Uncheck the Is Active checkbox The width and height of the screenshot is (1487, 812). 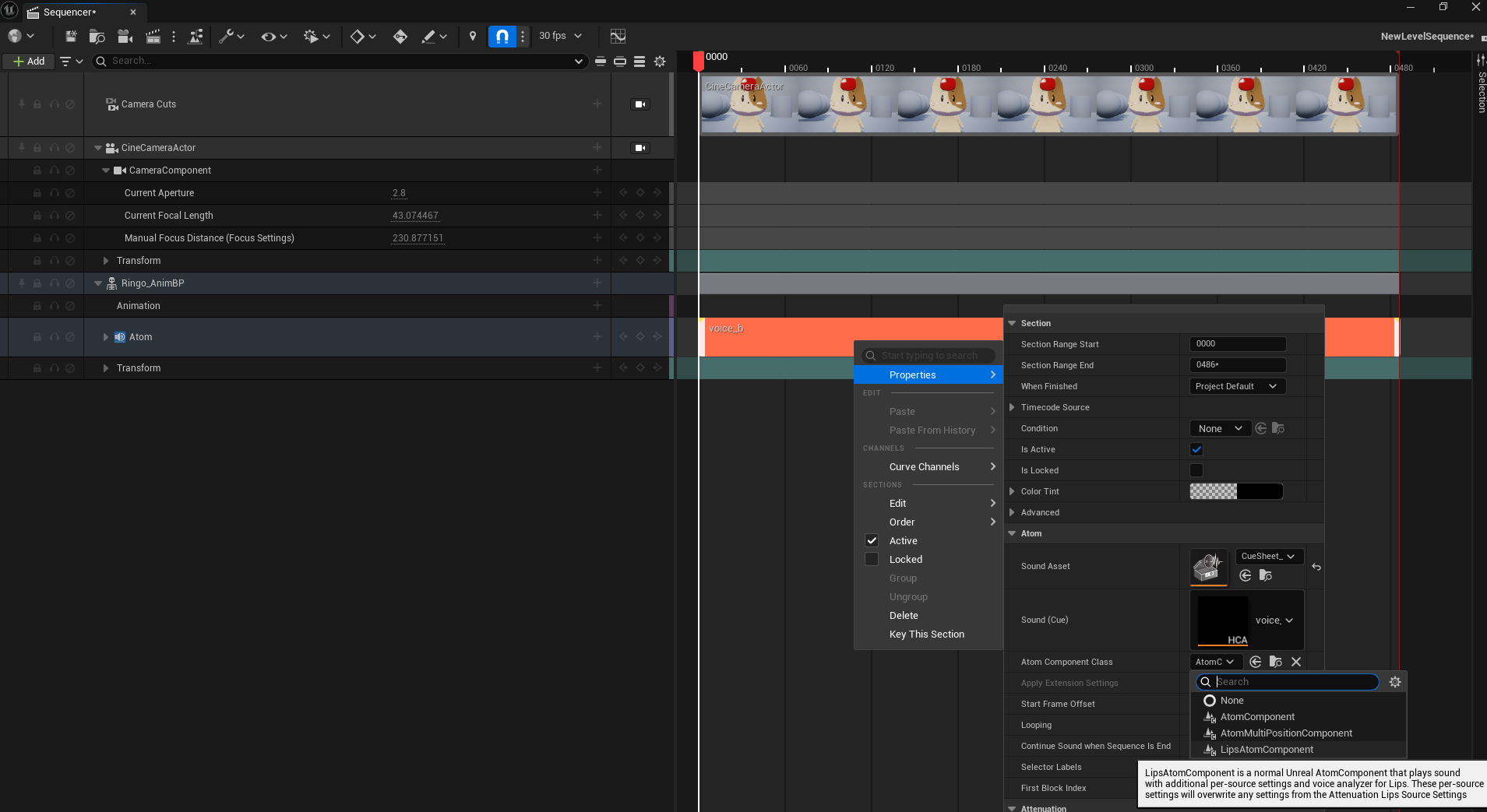pos(1196,449)
